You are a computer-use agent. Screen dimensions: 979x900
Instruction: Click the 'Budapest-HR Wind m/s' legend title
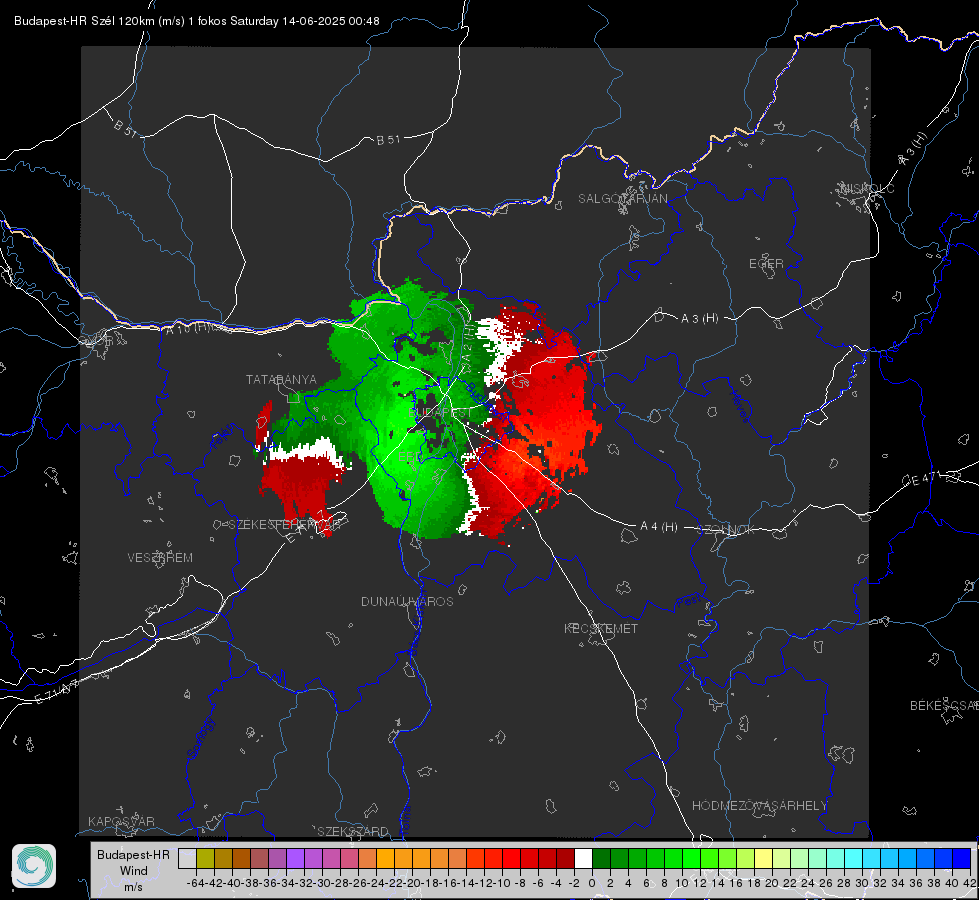(133, 870)
